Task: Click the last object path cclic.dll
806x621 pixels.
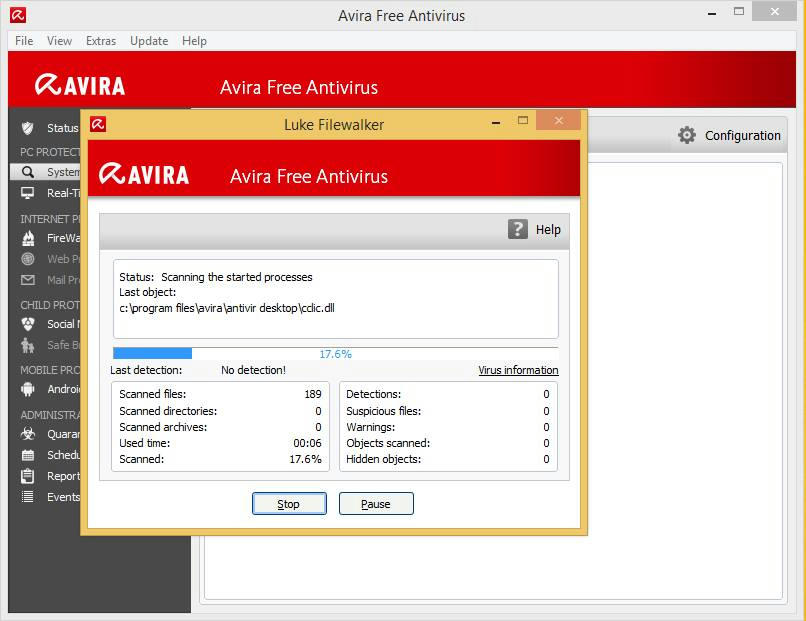Action: coord(227,308)
